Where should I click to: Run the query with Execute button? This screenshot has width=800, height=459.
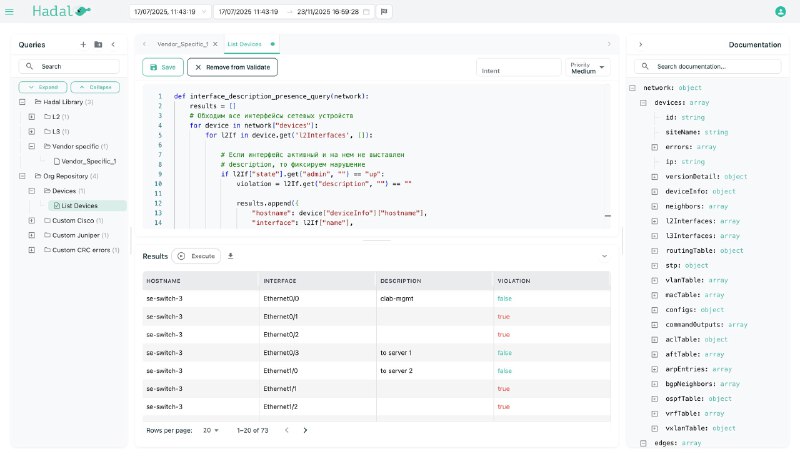(196, 256)
